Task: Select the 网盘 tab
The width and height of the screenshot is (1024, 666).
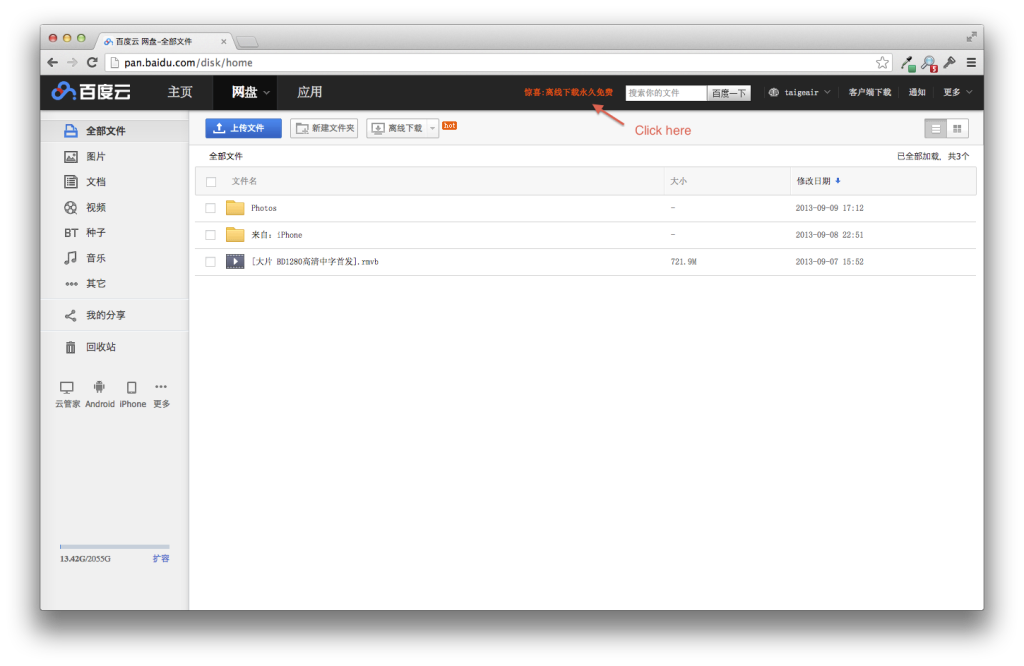Action: 244,92
